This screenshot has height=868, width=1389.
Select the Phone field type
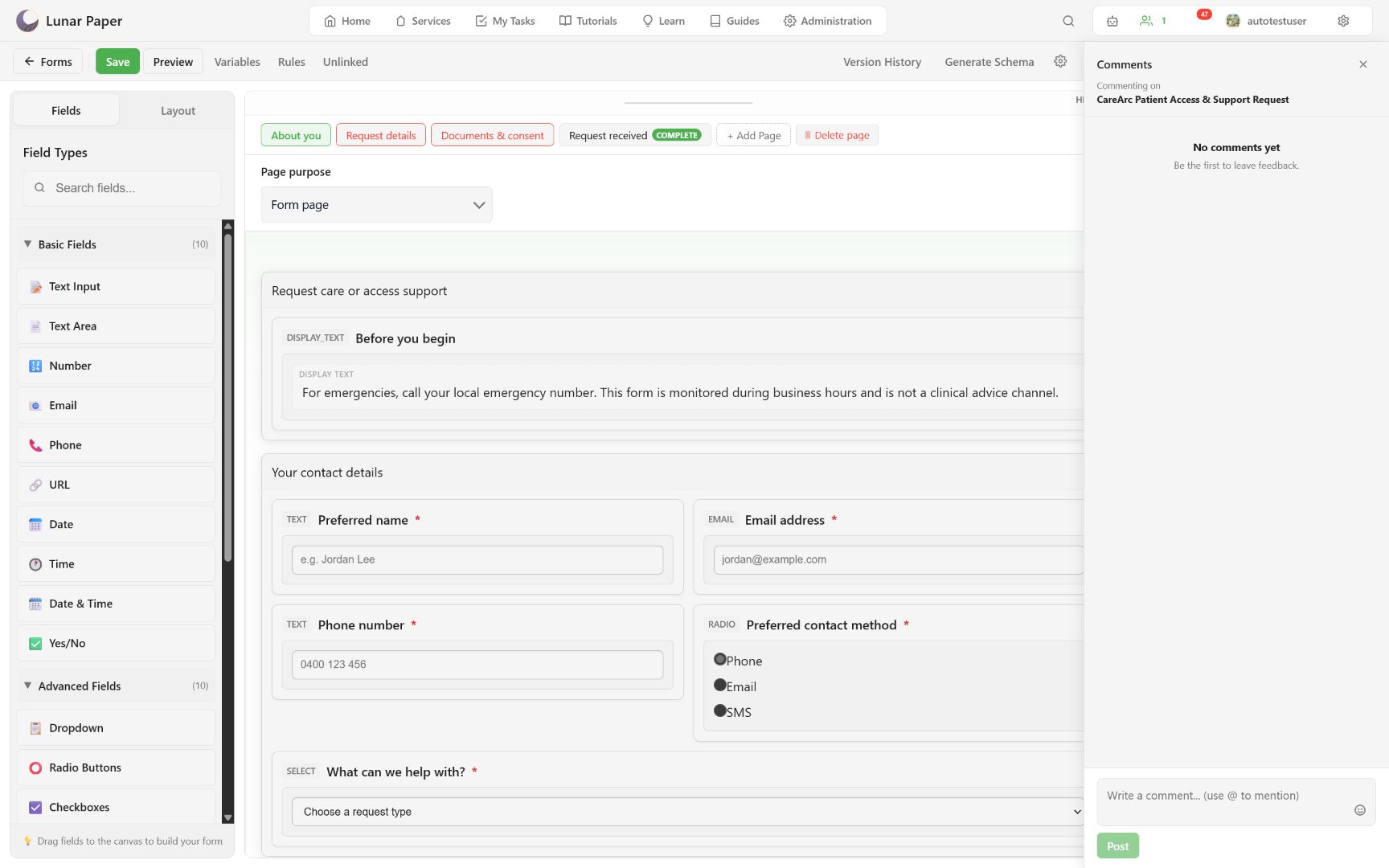[116, 444]
